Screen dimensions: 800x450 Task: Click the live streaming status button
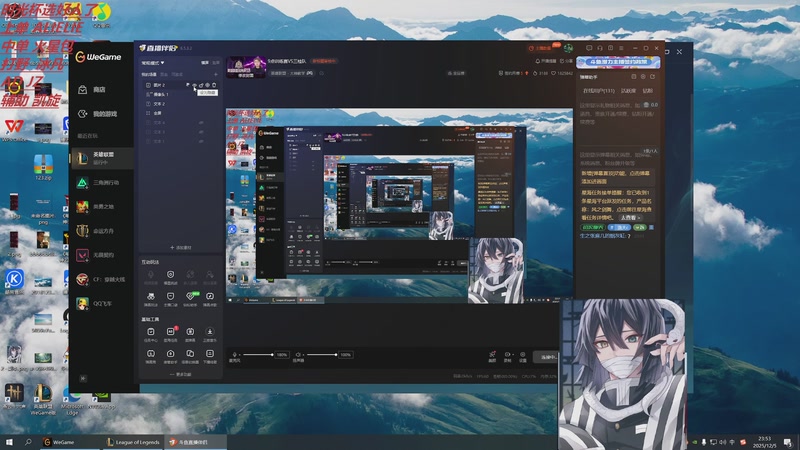(546, 357)
